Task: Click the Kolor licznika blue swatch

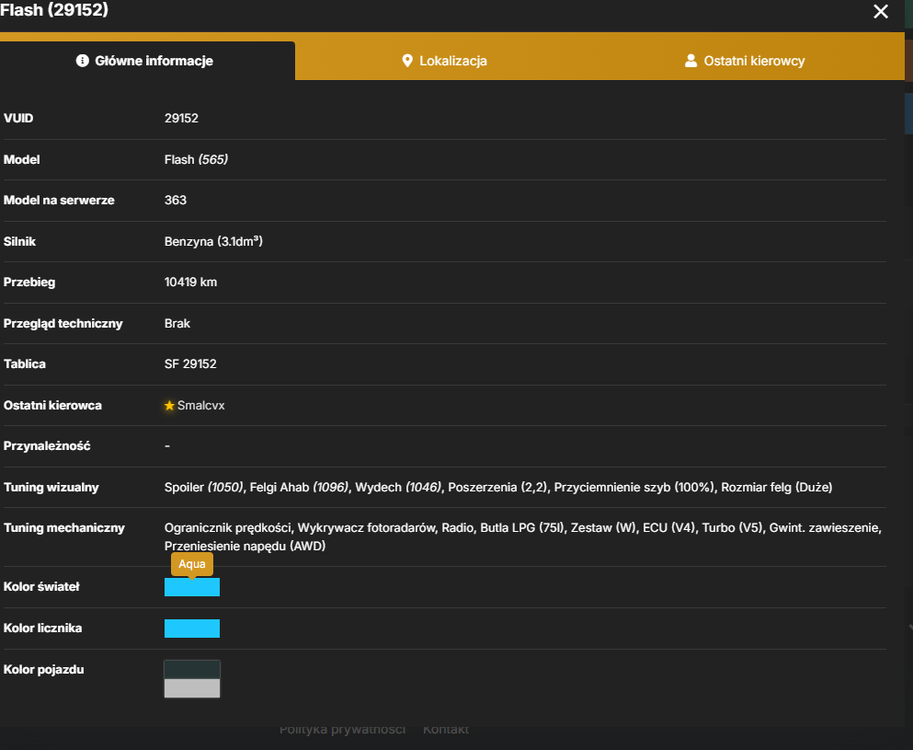Action: pos(192,628)
